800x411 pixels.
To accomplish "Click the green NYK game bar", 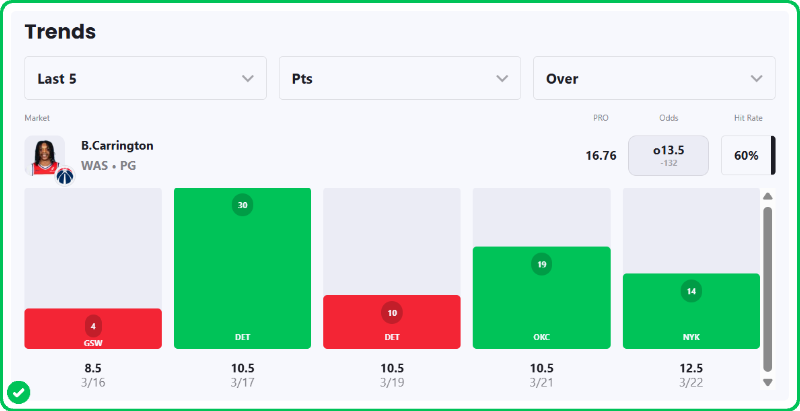I will [691, 311].
